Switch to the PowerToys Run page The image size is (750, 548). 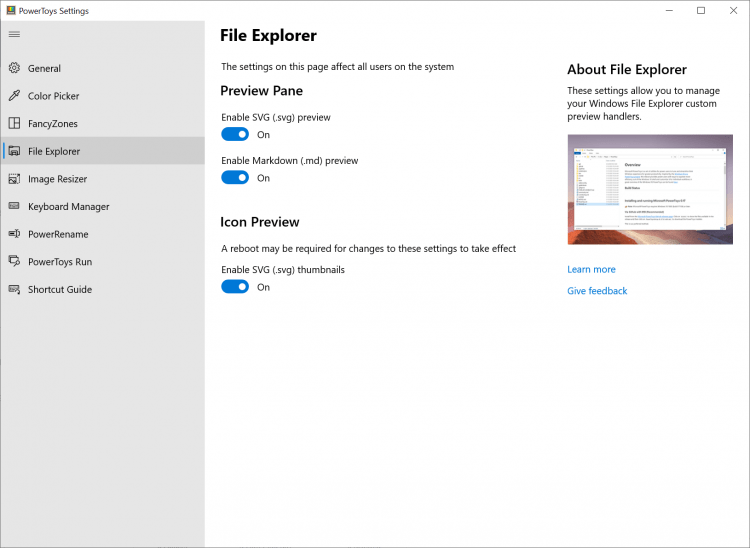[60, 262]
